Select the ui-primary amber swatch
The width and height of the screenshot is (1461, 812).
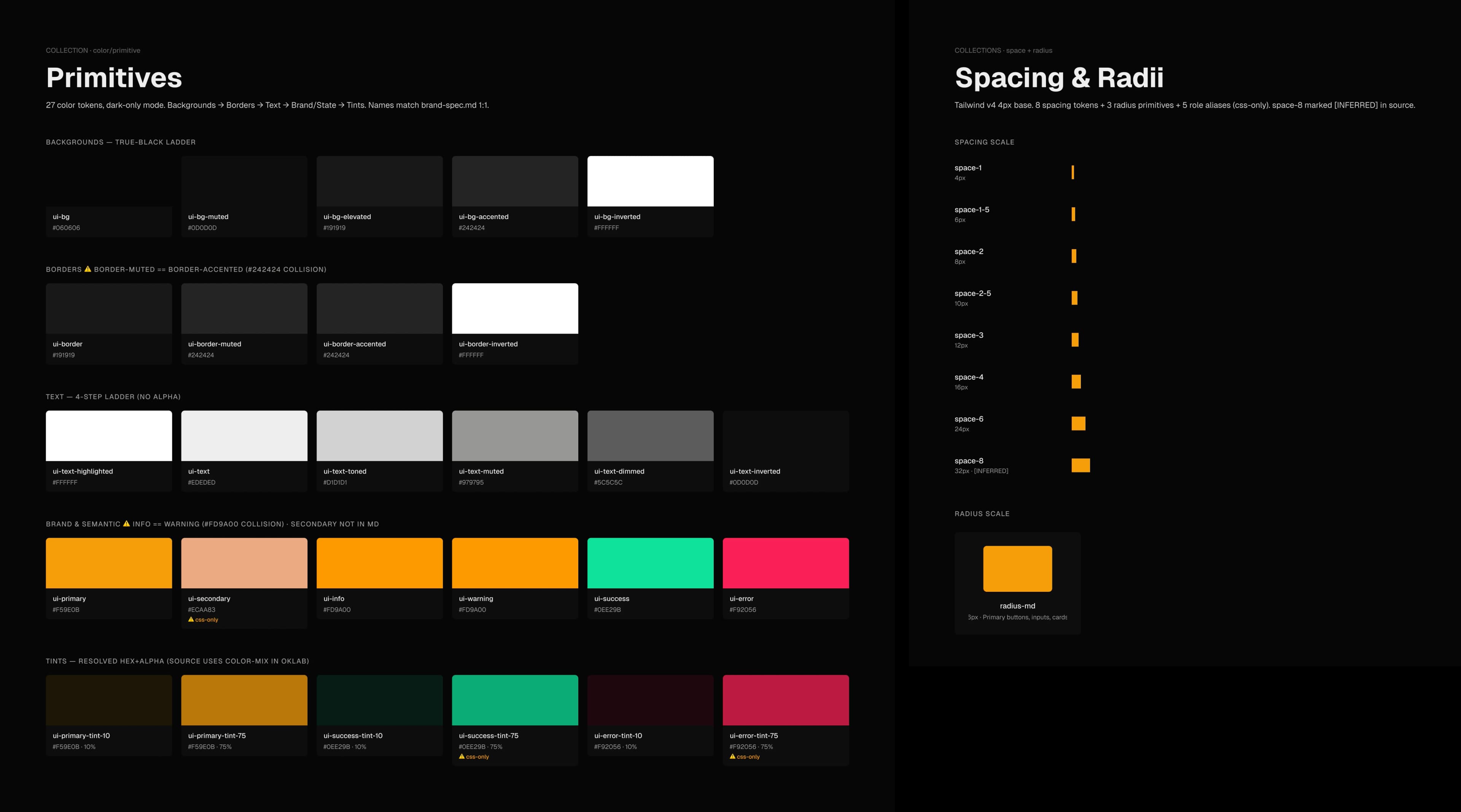point(109,563)
